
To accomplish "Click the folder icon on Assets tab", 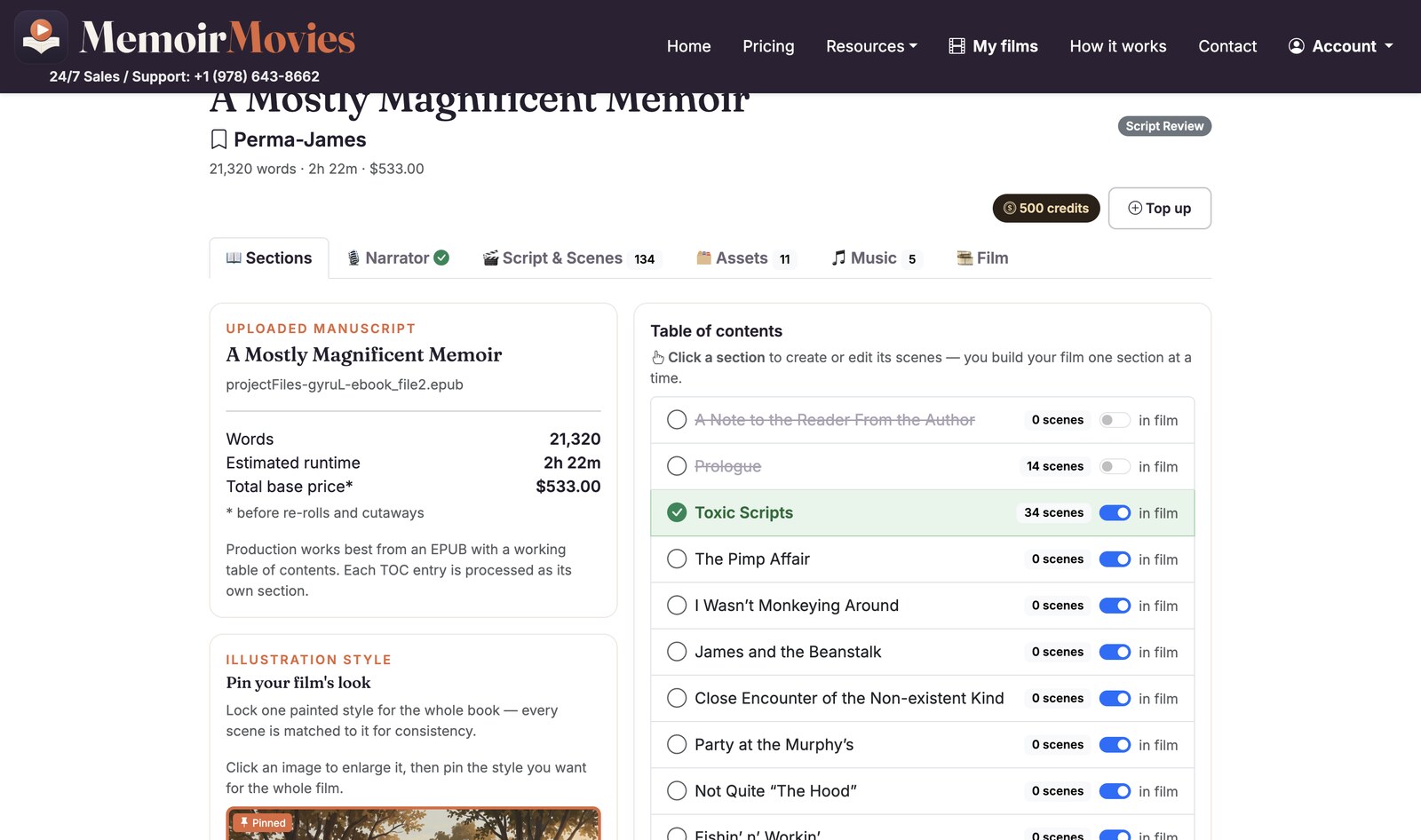I will [704, 258].
